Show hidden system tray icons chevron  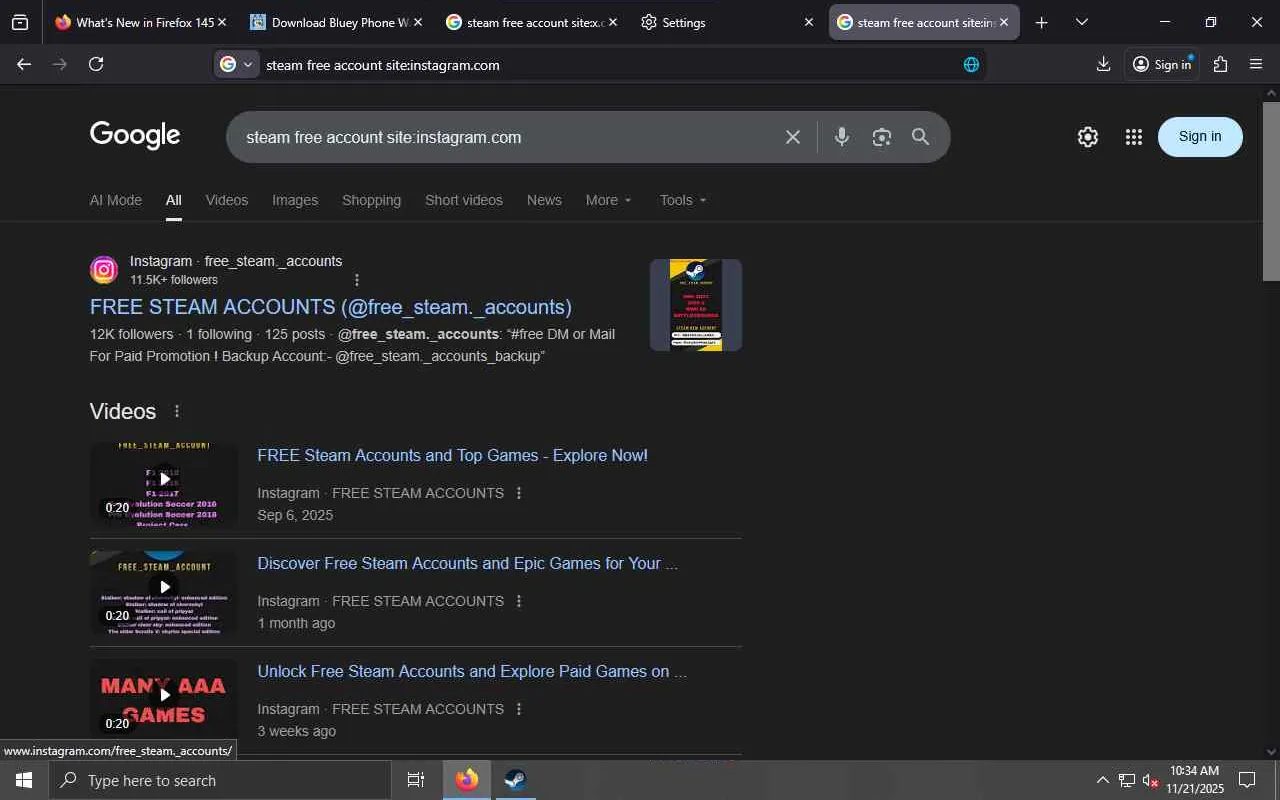click(x=1102, y=780)
